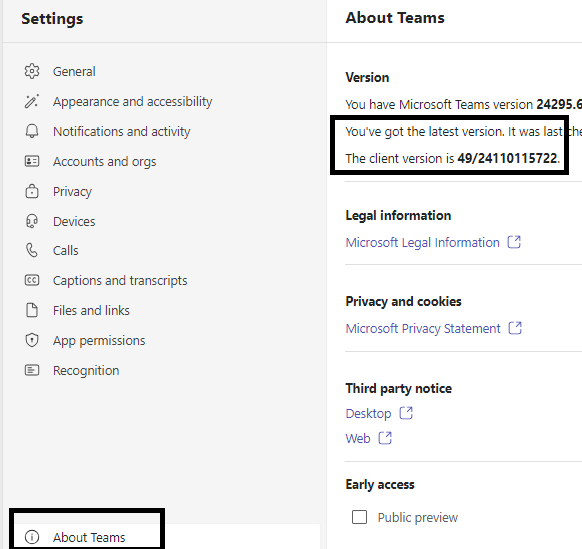Image resolution: width=582 pixels, height=549 pixels.
Task: Click the Appearance and accessibility wand icon
Action: [32, 101]
